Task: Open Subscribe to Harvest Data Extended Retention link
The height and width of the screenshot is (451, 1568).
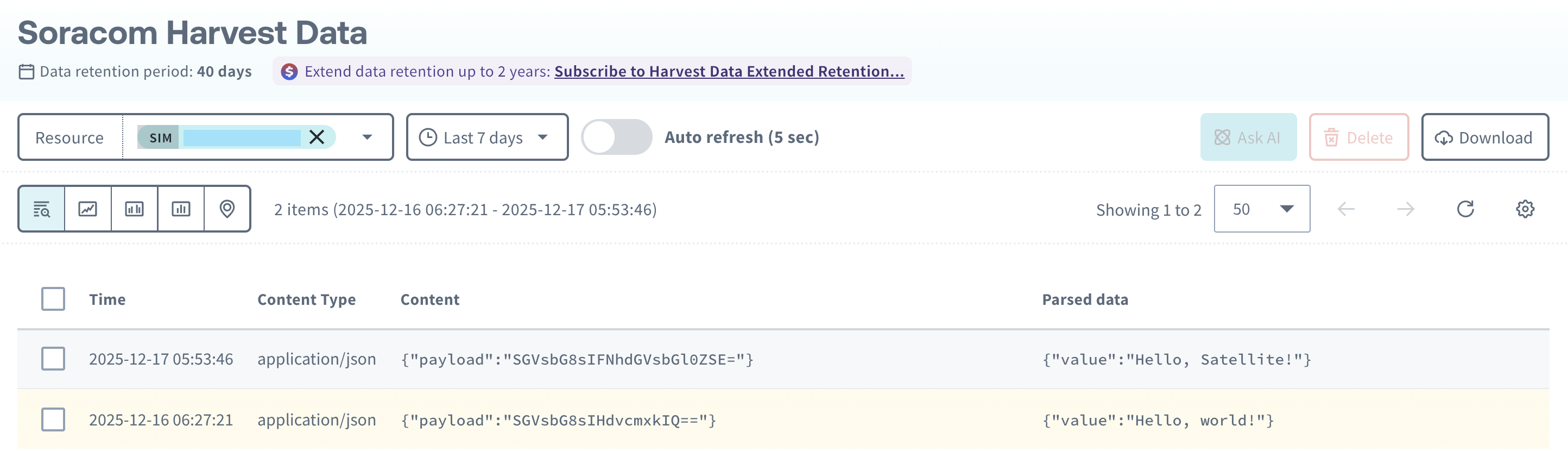Action: [x=729, y=71]
